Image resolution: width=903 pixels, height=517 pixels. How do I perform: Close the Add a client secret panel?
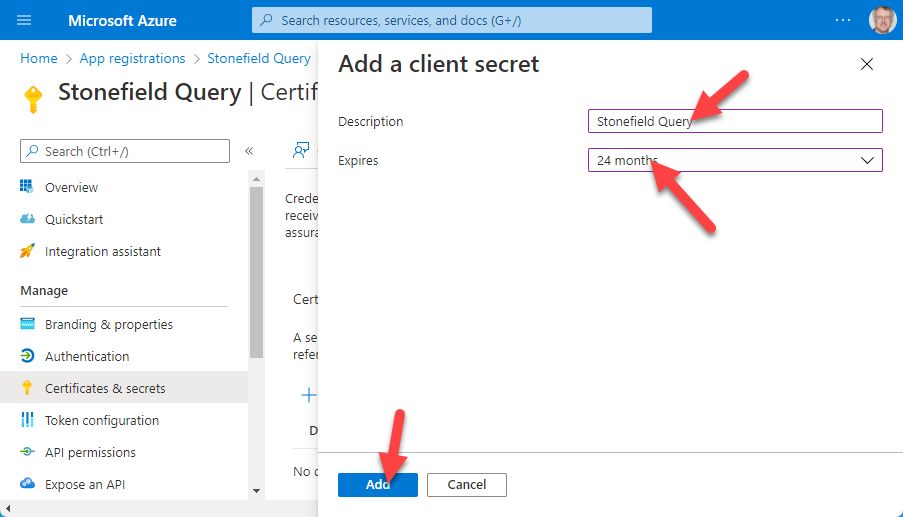pyautogui.click(x=866, y=64)
